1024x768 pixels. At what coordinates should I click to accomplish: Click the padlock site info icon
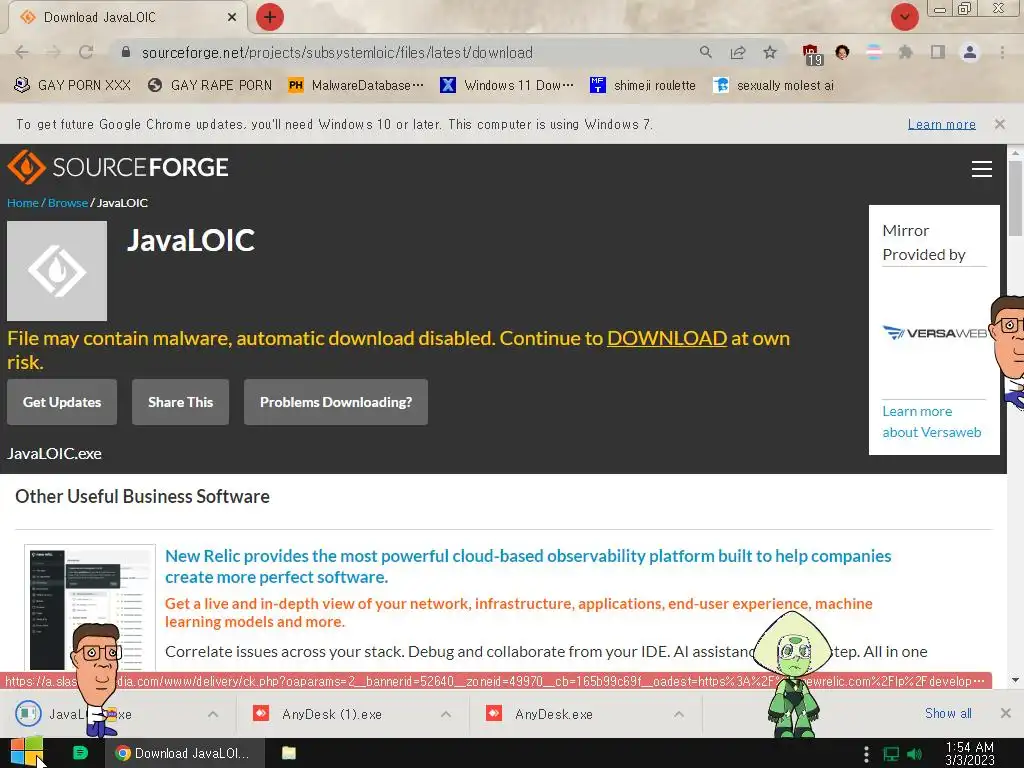(x=126, y=52)
